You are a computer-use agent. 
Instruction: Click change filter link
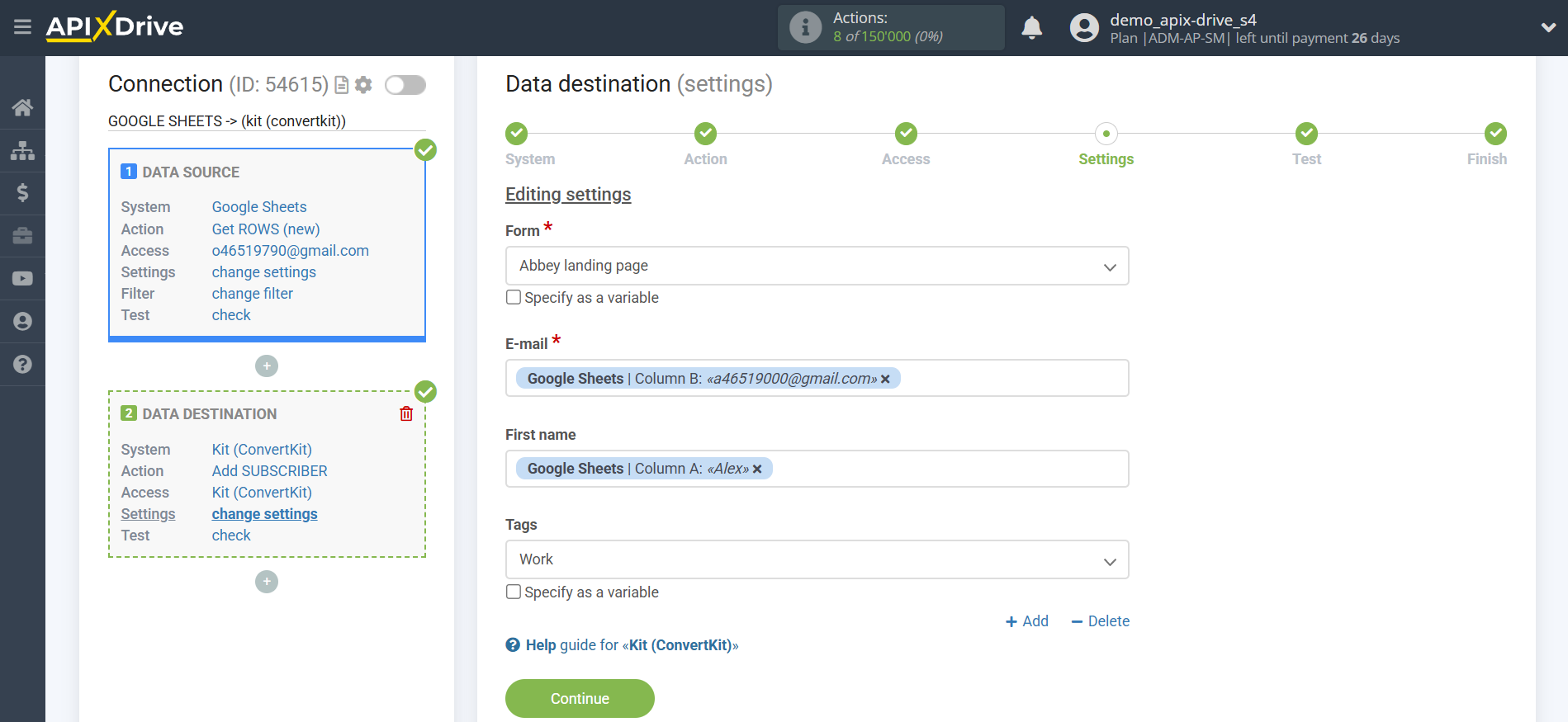(253, 294)
